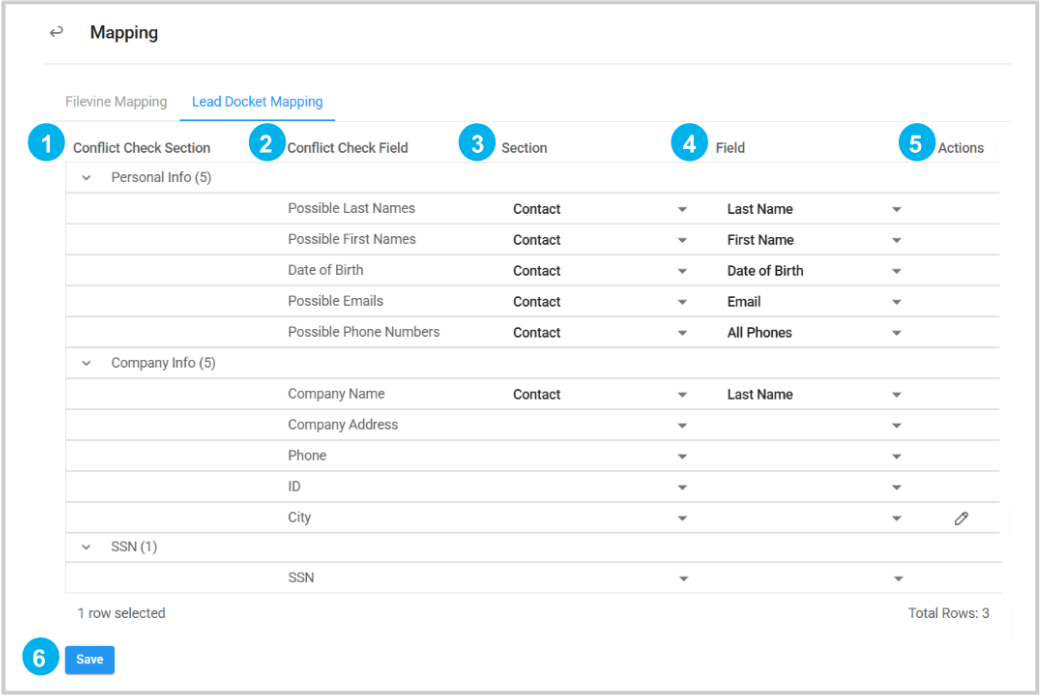This screenshot has height=696, width=1041.
Task: Select the ID cell under Company Info
Action: click(x=294, y=487)
